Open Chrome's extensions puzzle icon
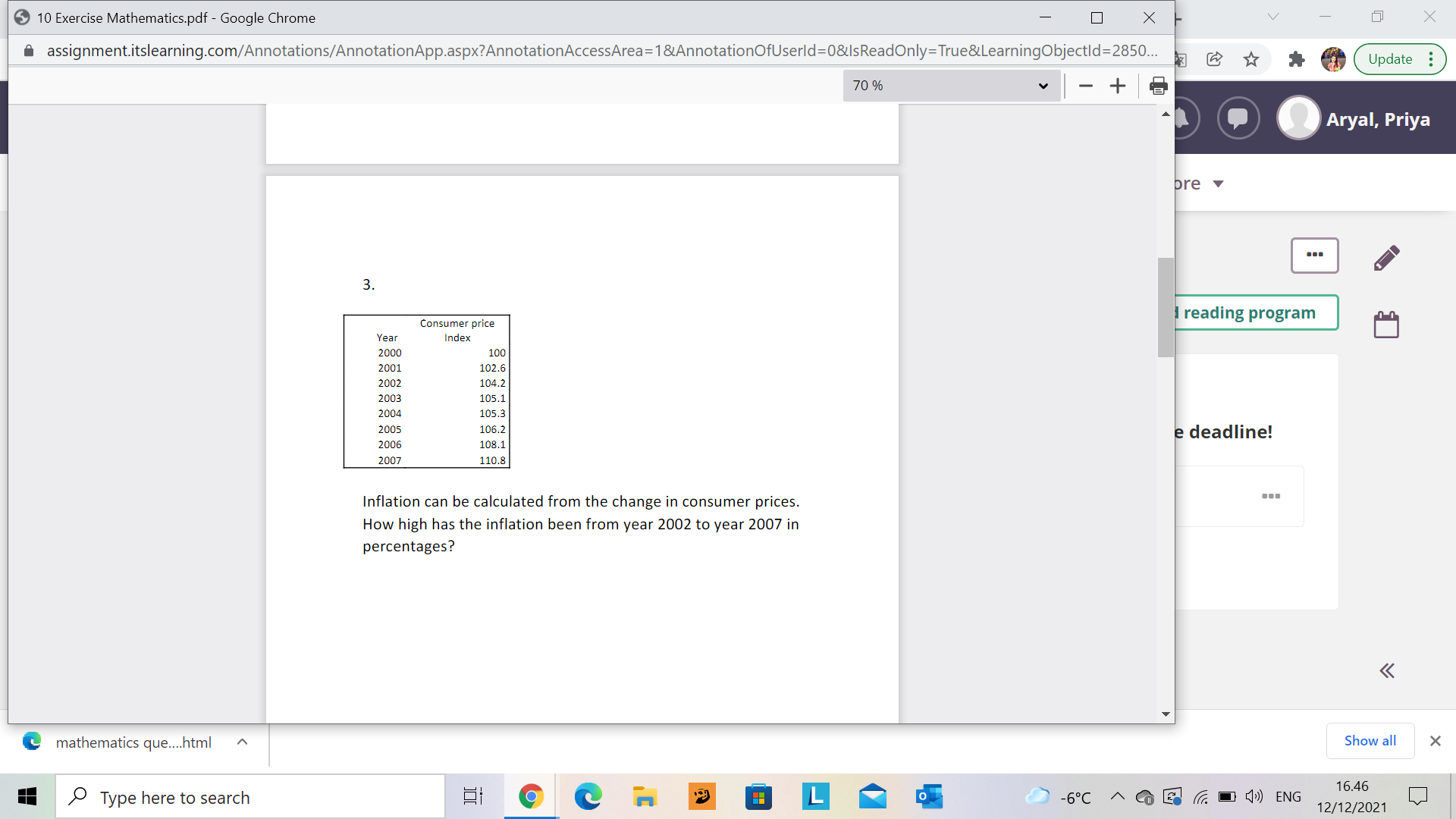Screen dimensions: 1456x819 1296,59
